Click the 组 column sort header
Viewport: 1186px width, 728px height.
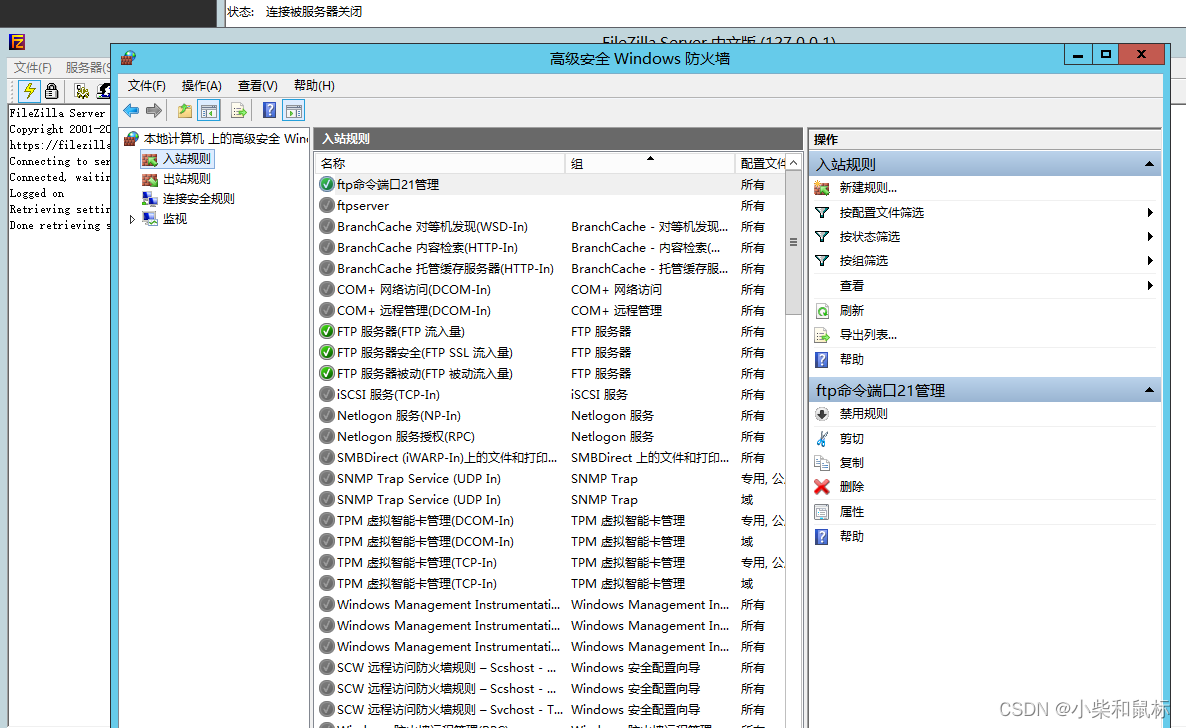[650, 163]
